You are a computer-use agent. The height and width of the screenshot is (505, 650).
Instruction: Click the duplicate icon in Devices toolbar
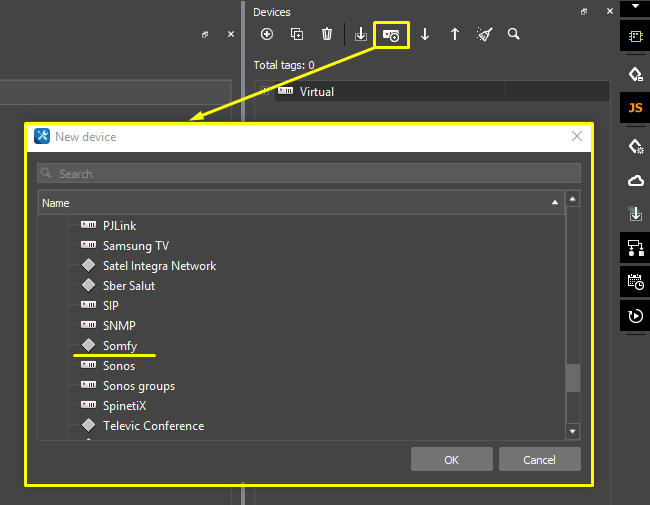click(297, 34)
